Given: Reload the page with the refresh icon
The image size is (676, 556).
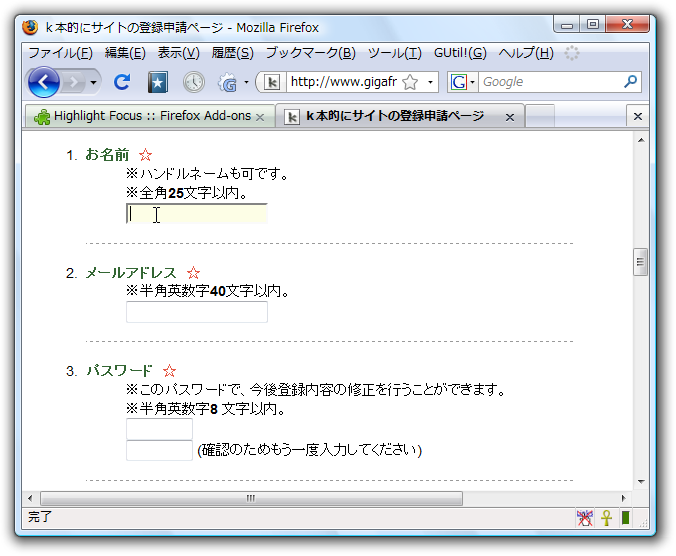Looking at the screenshot, I should 122,82.
